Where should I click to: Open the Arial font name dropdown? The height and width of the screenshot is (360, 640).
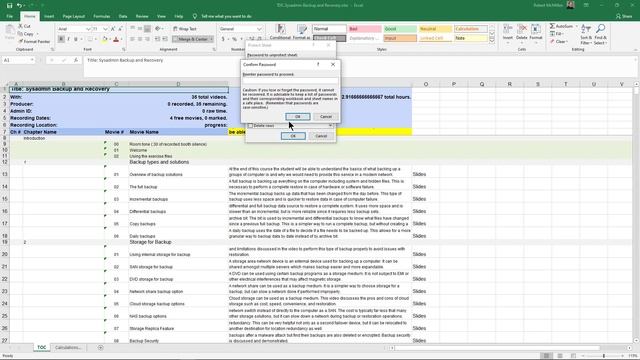point(88,29)
